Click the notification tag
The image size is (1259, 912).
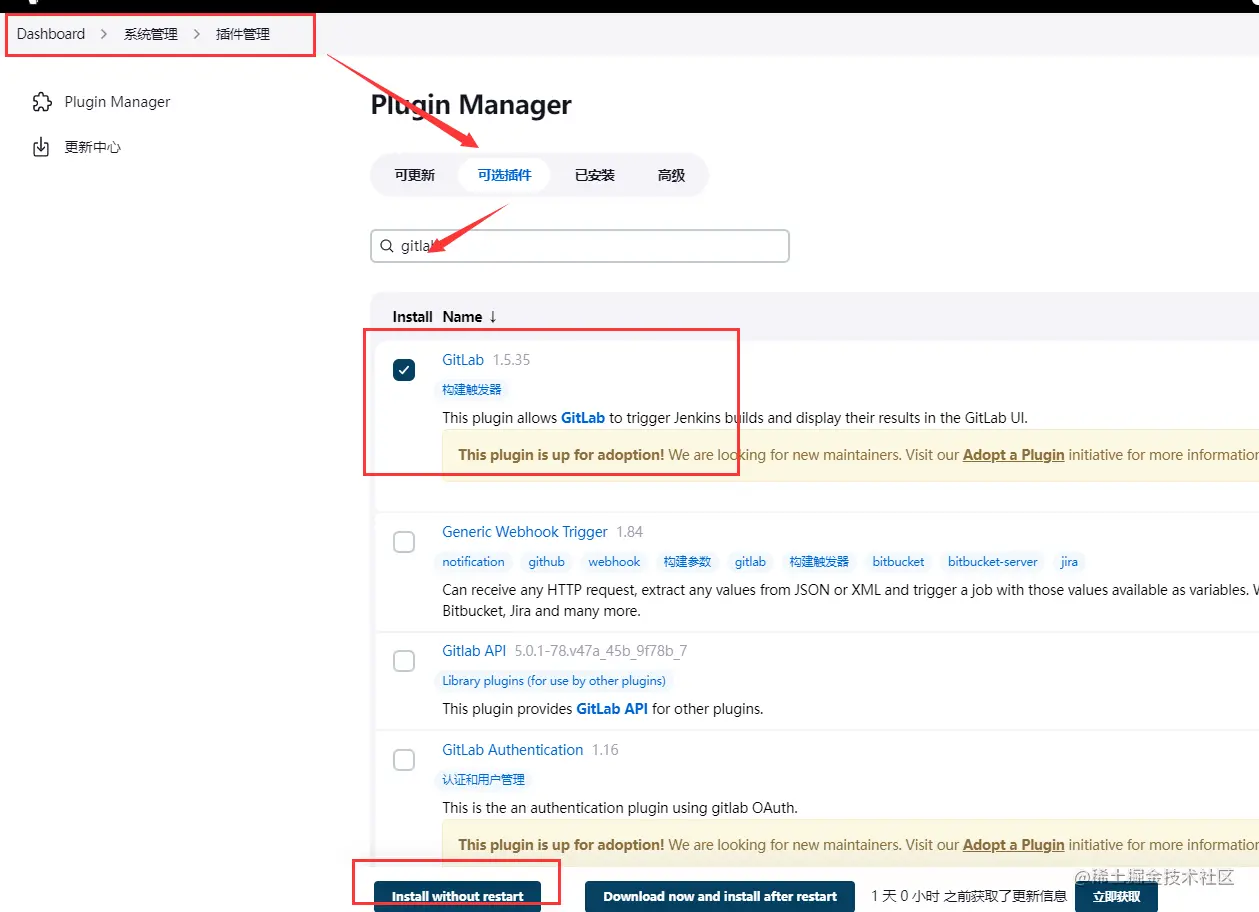(x=473, y=562)
